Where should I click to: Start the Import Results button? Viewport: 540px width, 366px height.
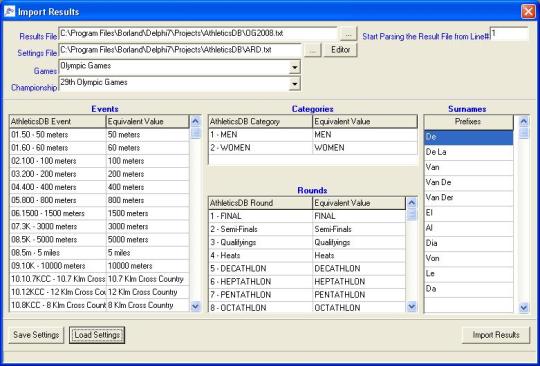click(x=496, y=335)
